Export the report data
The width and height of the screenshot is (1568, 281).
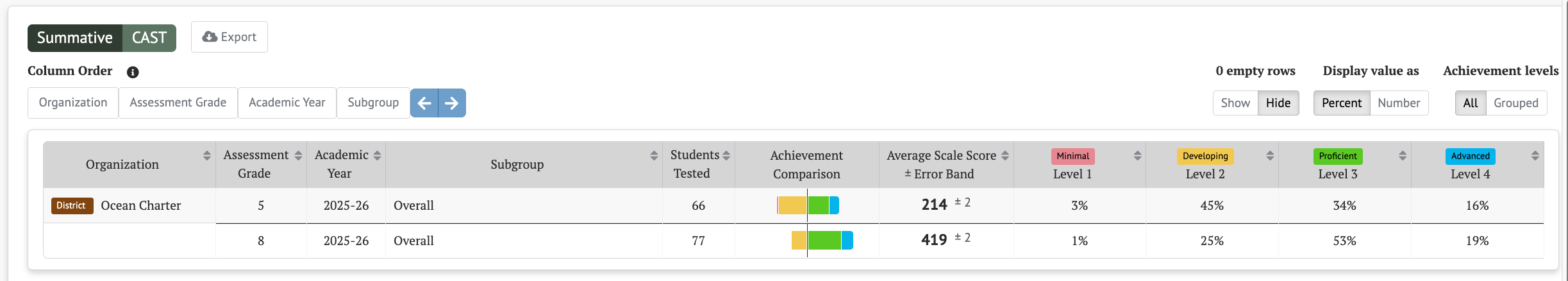(x=229, y=37)
